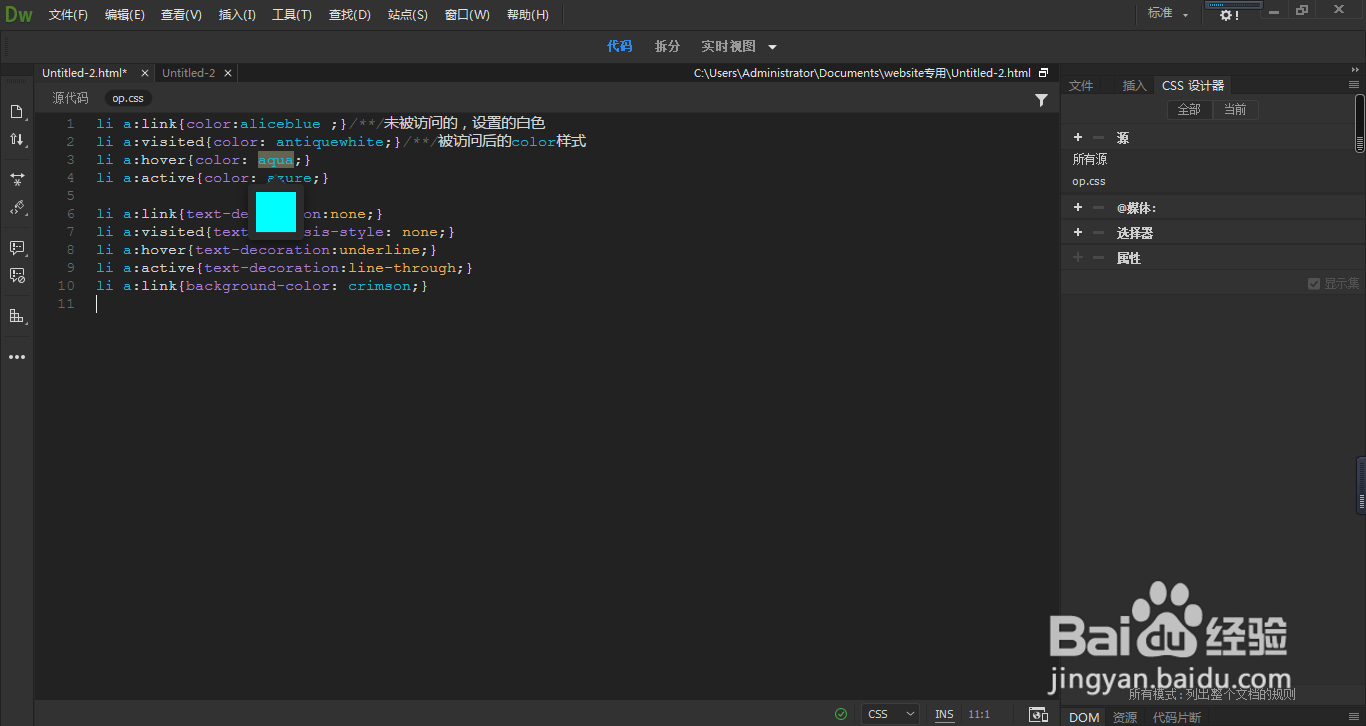Click the plus icon beside 选择器
This screenshot has width=1366, height=726.
pos(1078,232)
